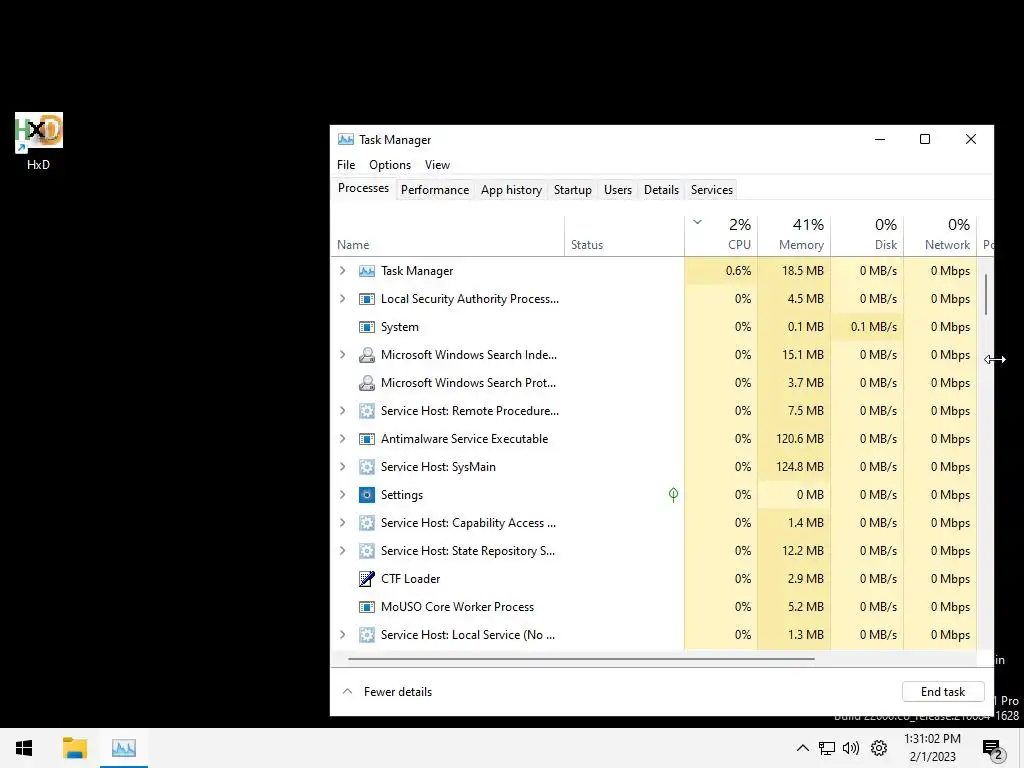
Task: Switch to the Startup tab
Action: coord(573,190)
